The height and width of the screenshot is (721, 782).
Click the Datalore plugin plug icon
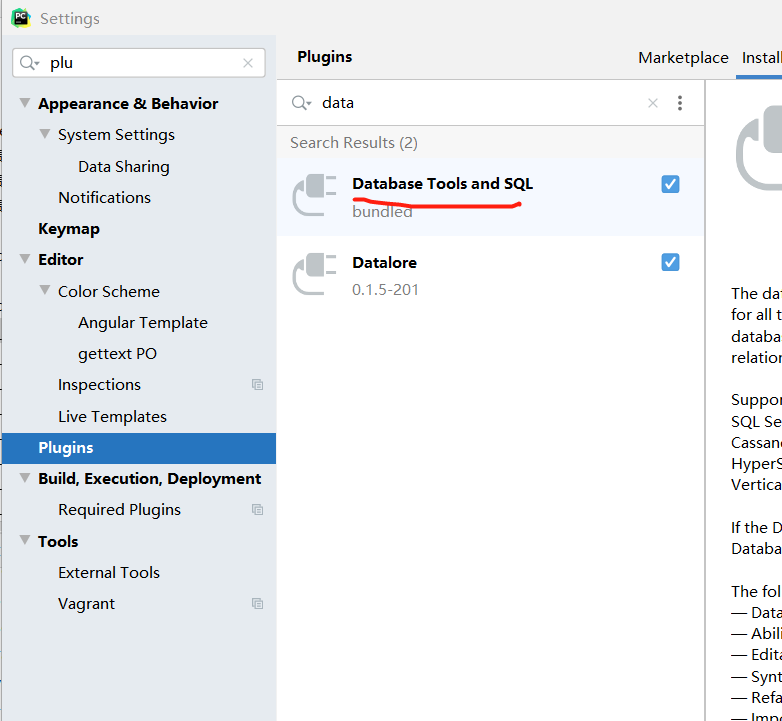coord(314,274)
